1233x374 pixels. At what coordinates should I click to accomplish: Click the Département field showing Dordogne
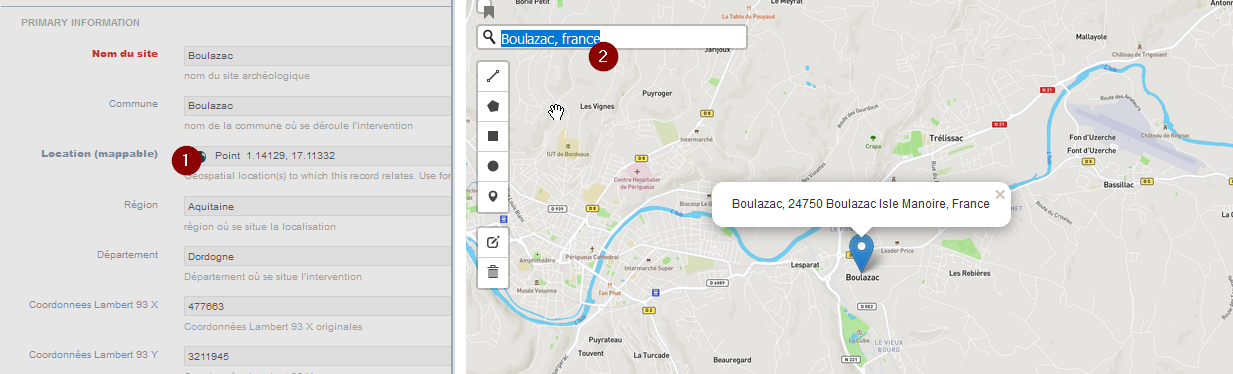point(318,257)
